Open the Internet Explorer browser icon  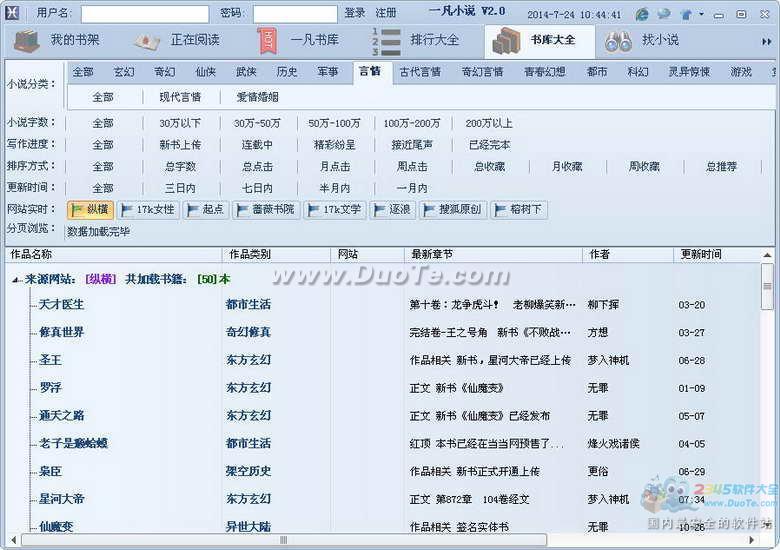(641, 14)
